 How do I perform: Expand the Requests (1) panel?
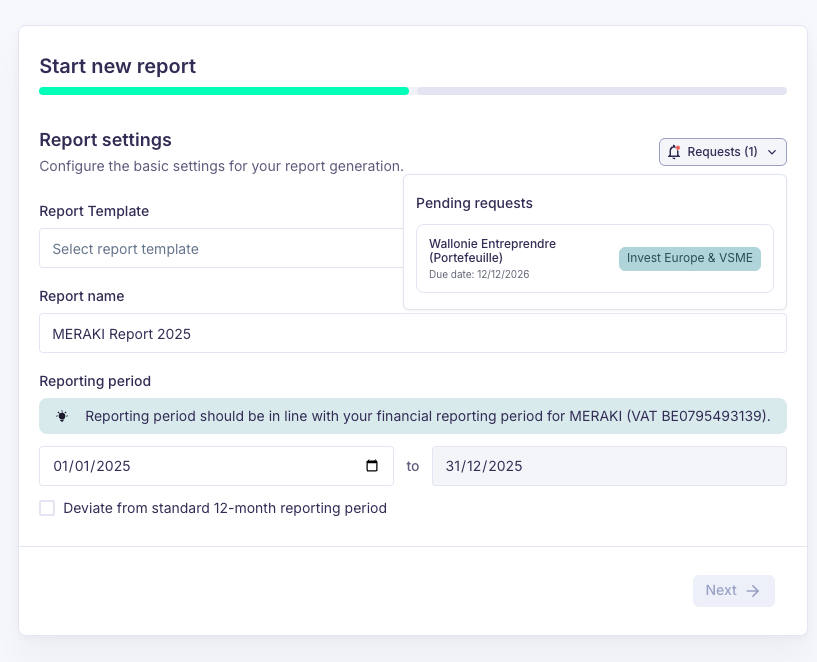(722, 151)
